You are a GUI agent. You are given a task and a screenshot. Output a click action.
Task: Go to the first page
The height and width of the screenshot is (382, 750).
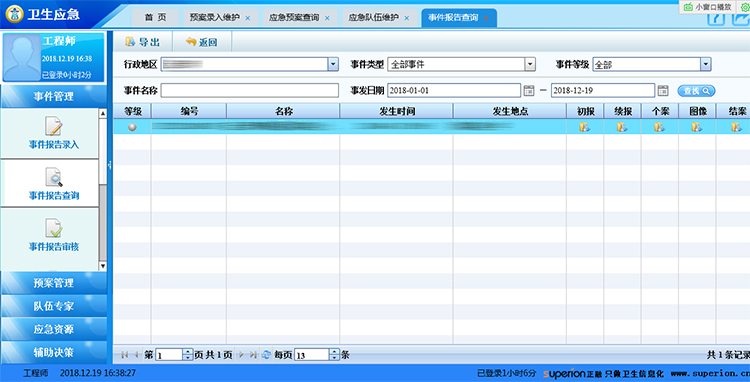(x=125, y=355)
